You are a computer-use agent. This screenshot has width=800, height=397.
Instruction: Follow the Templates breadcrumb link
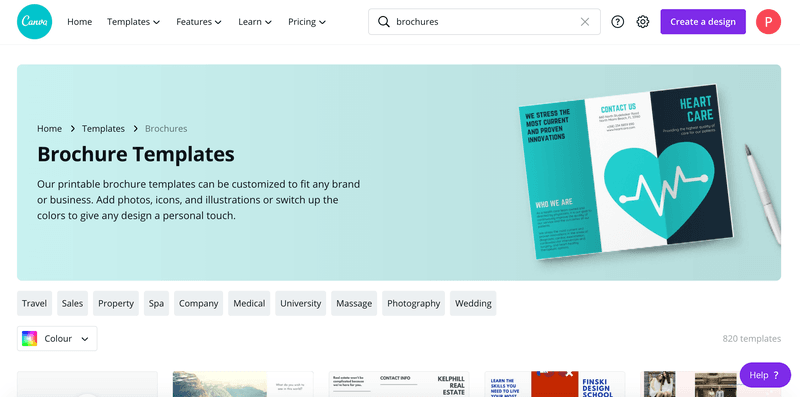click(104, 129)
